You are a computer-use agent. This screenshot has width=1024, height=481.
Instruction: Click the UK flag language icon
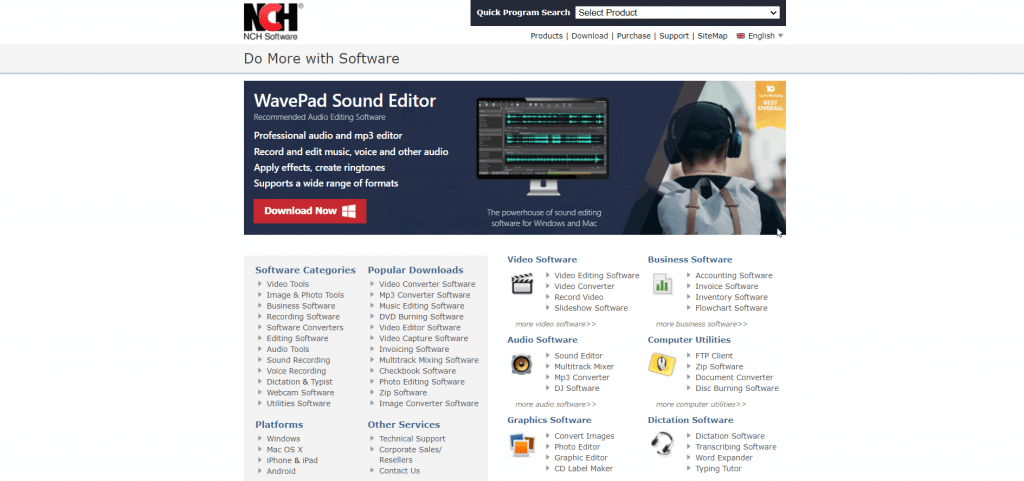tap(741, 36)
